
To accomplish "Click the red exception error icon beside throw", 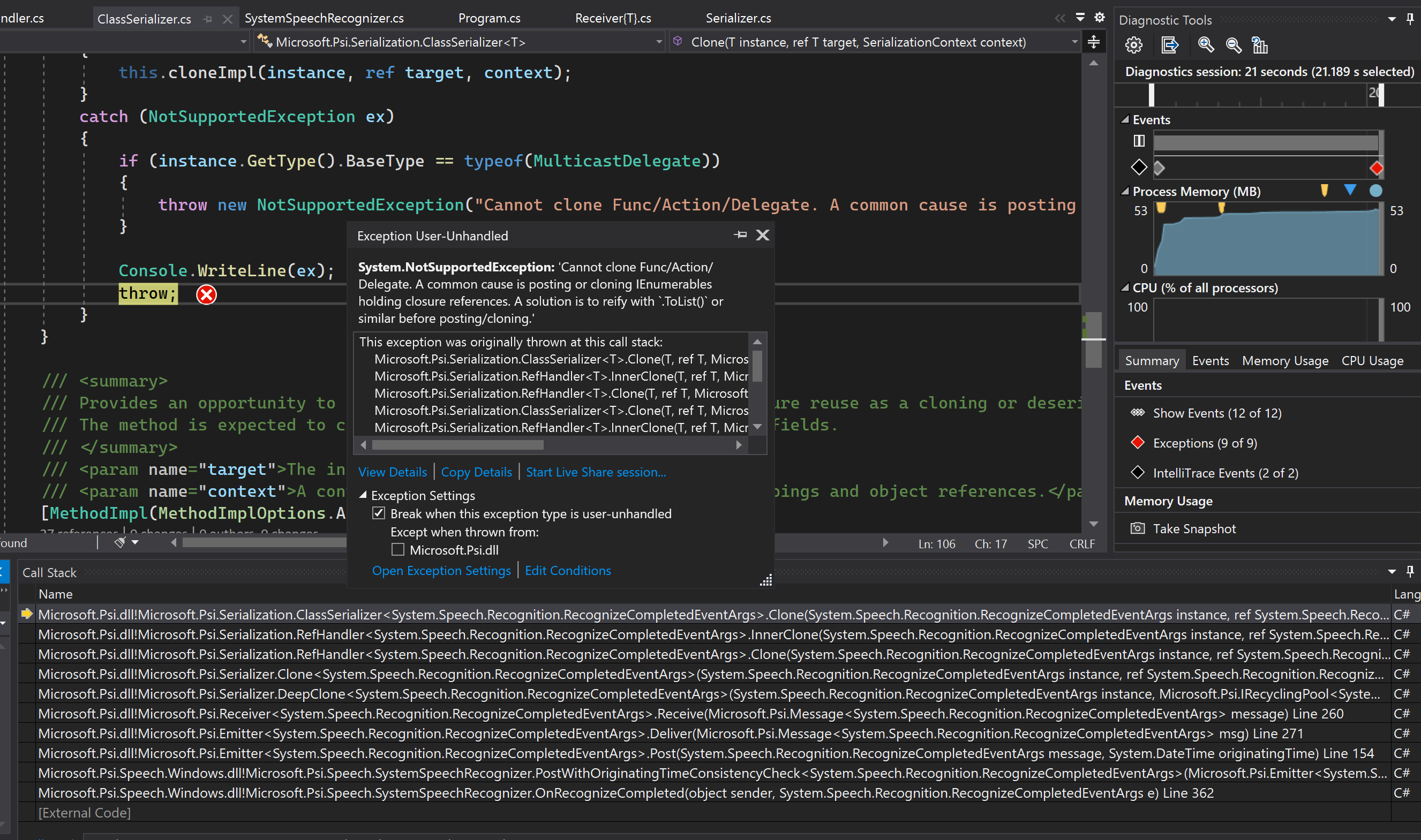I will [x=206, y=294].
